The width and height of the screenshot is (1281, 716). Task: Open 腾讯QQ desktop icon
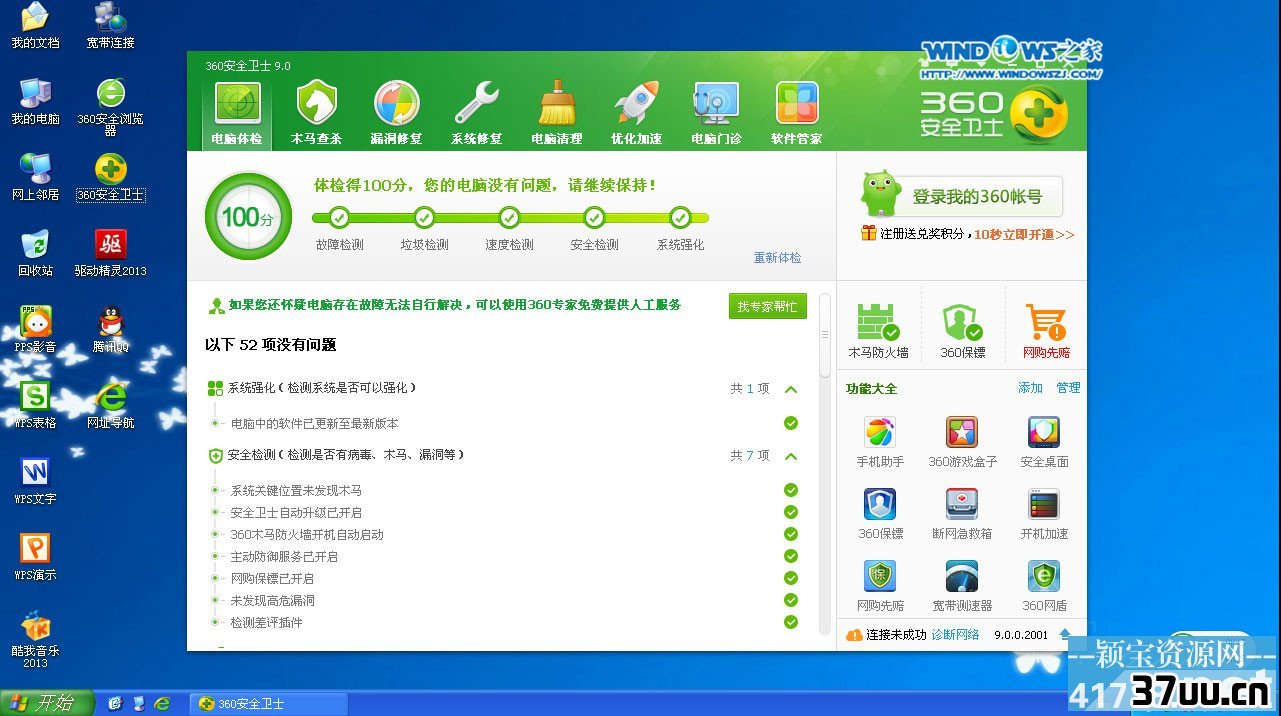click(110, 329)
